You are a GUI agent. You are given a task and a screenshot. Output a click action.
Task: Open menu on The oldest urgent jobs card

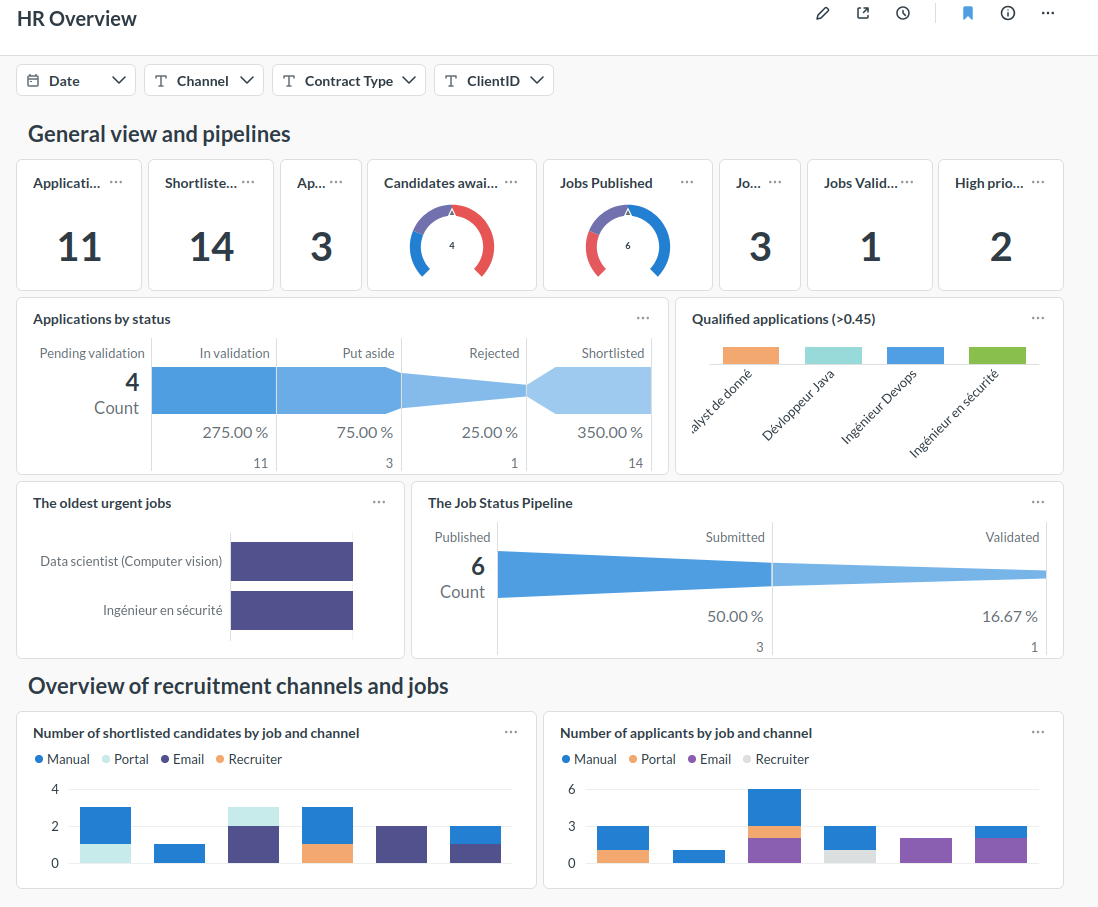(x=379, y=502)
